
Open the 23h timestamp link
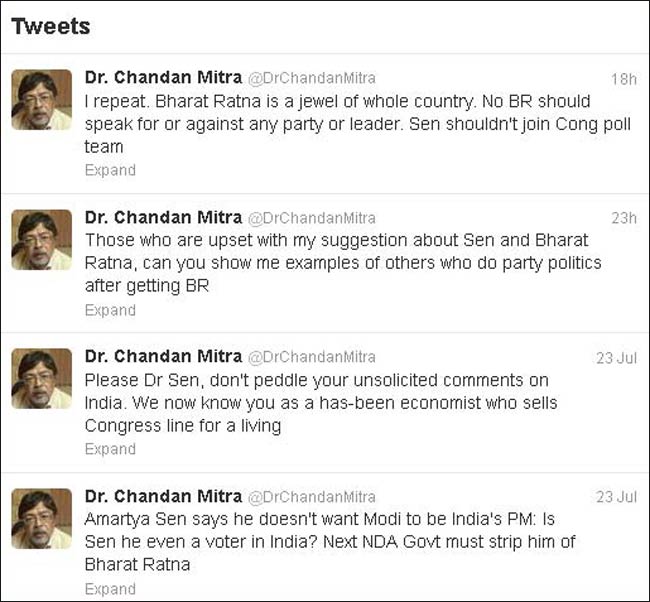coord(623,218)
